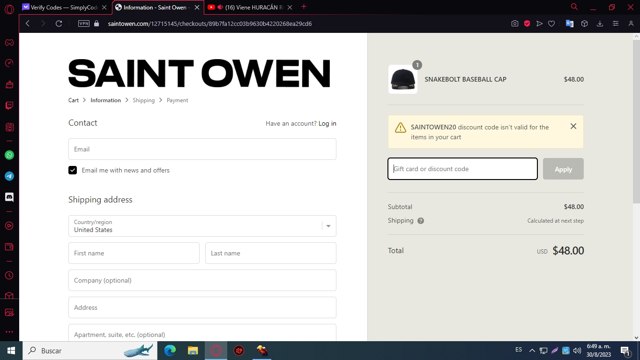Open WhatsApp in the sidebar
The image size is (640, 360).
point(9,155)
